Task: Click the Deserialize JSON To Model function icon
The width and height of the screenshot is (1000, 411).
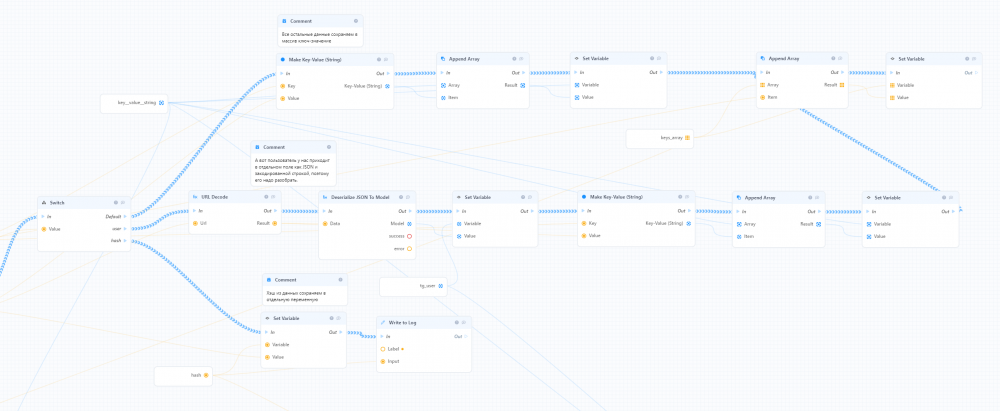Action: point(325,197)
